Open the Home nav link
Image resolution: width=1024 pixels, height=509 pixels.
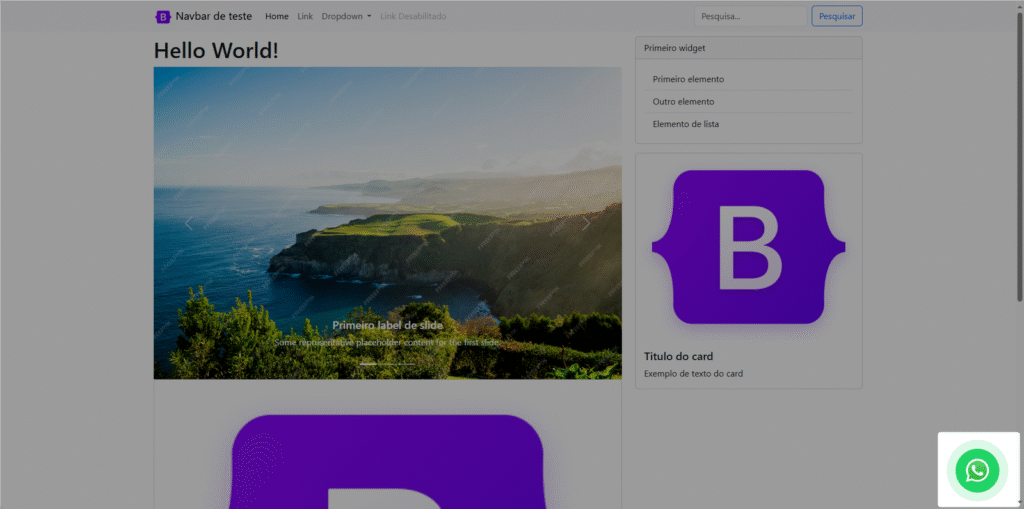coord(277,16)
